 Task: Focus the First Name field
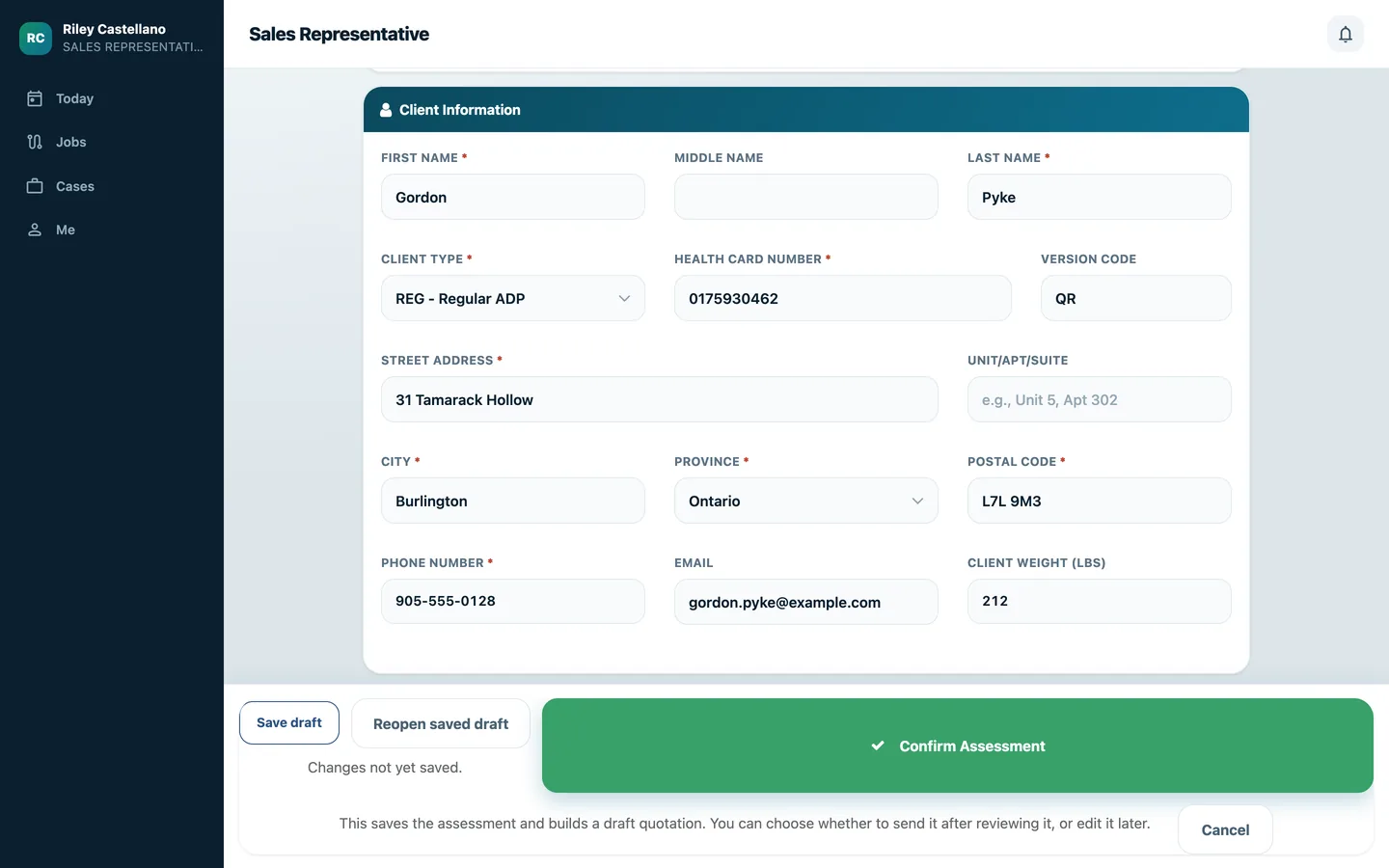tap(513, 197)
